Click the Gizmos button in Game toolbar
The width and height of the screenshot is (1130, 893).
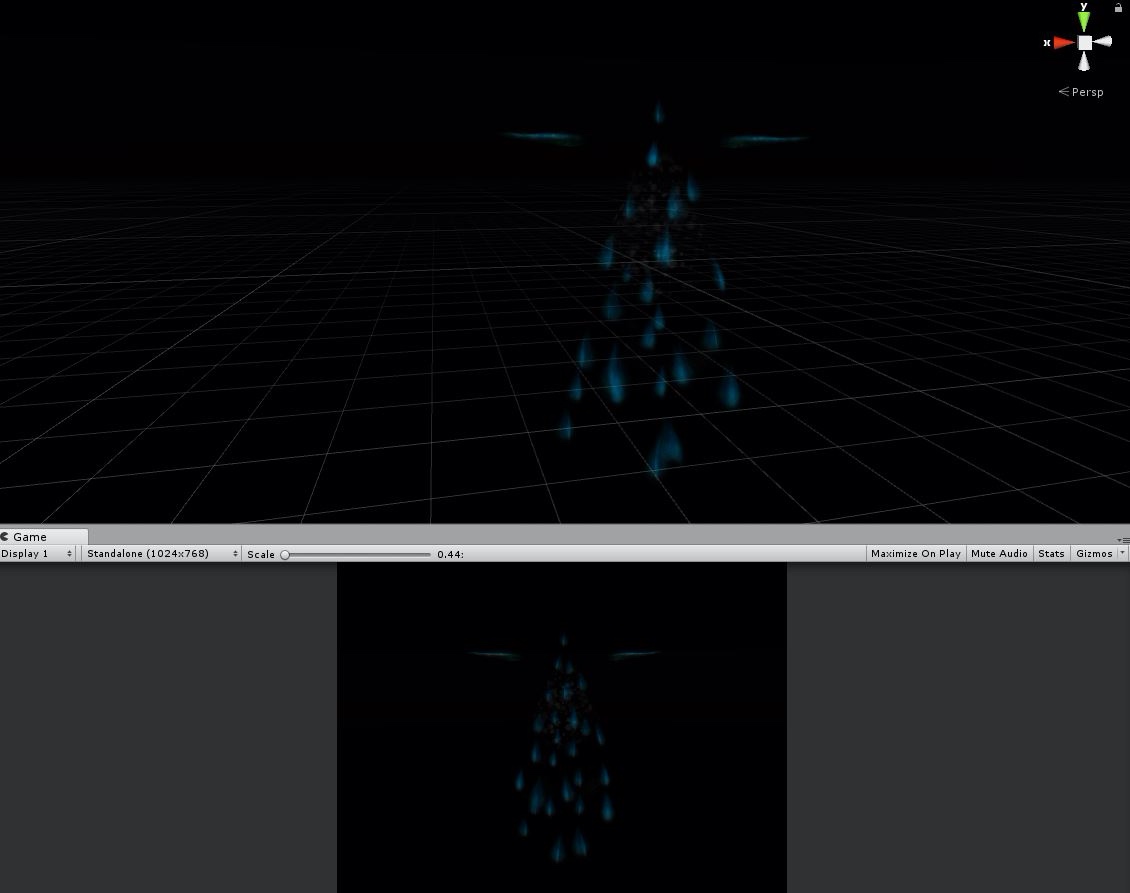tap(1093, 554)
